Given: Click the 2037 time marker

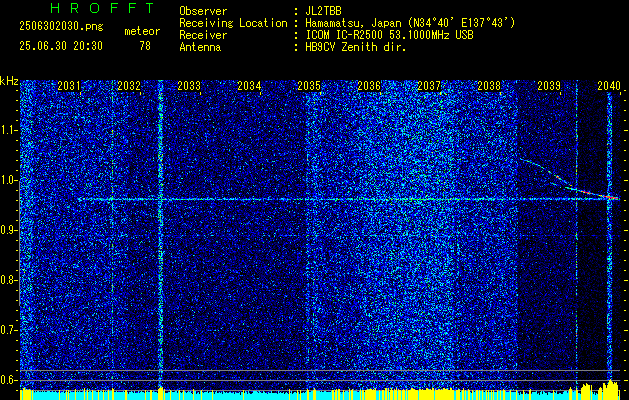Looking at the screenshot, I should pyautogui.click(x=429, y=85).
